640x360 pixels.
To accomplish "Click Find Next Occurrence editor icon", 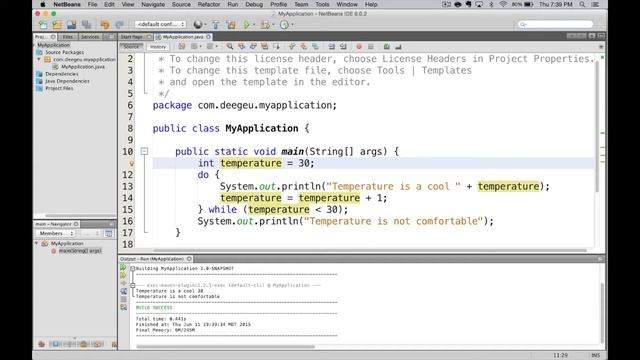I will [x=253, y=47].
